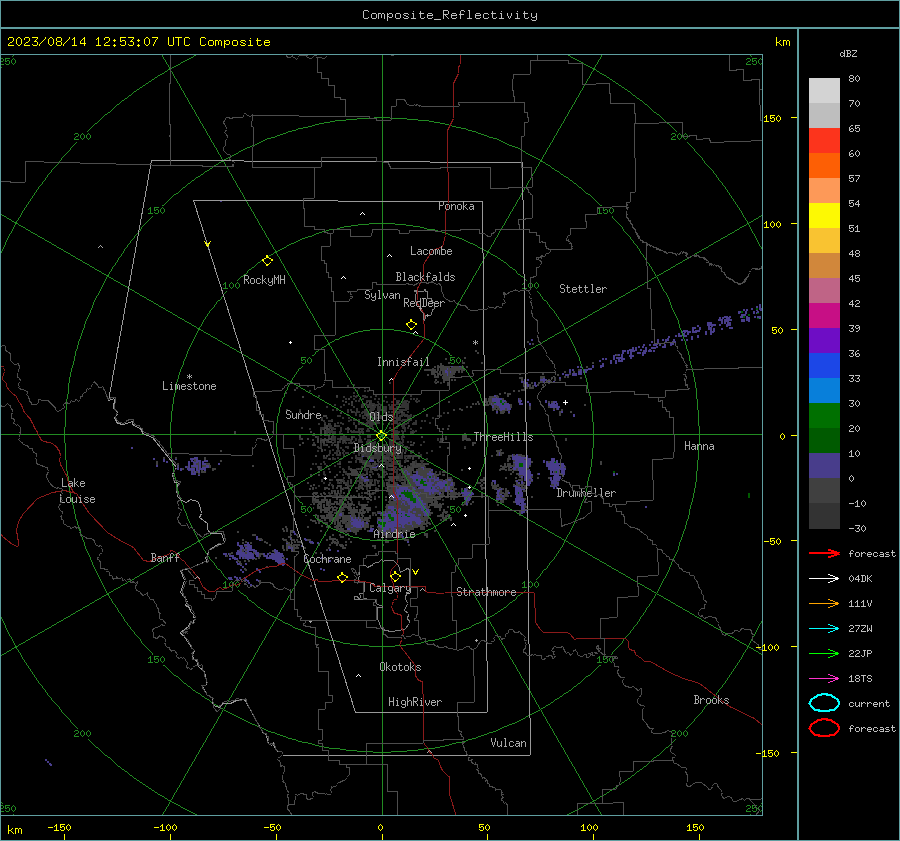Click the Sylvan city label
This screenshot has height=841, width=900.
click(x=382, y=295)
